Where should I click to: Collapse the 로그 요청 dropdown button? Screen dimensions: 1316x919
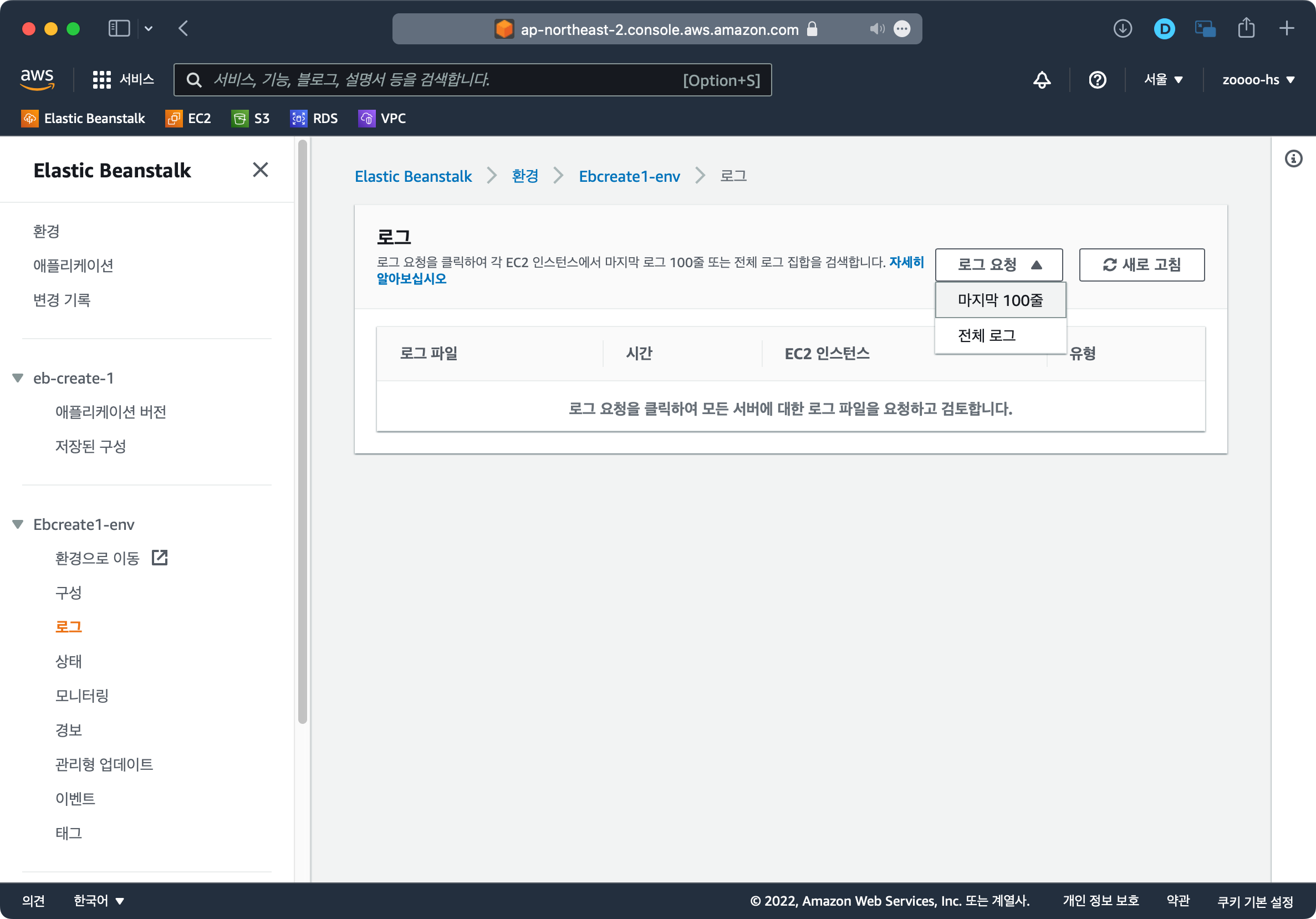[998, 265]
